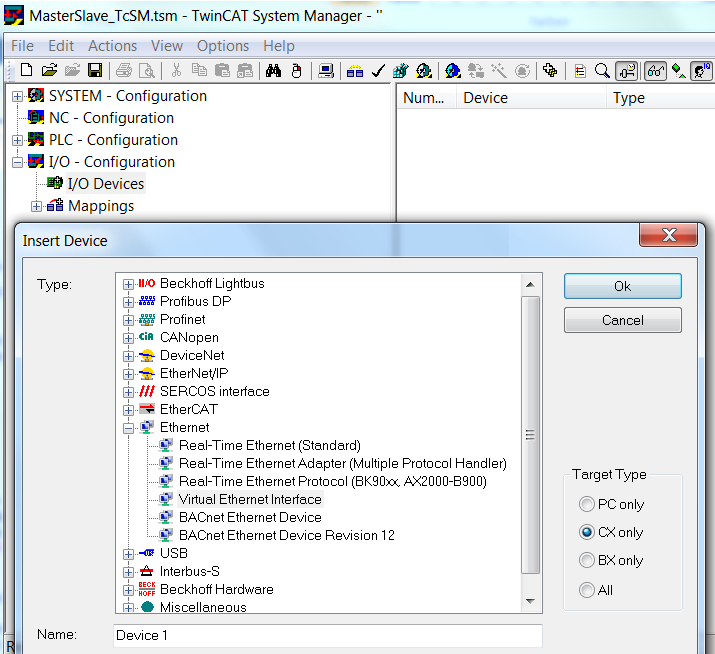
Task: Click the binoculars Find icon
Action: [x=274, y=71]
